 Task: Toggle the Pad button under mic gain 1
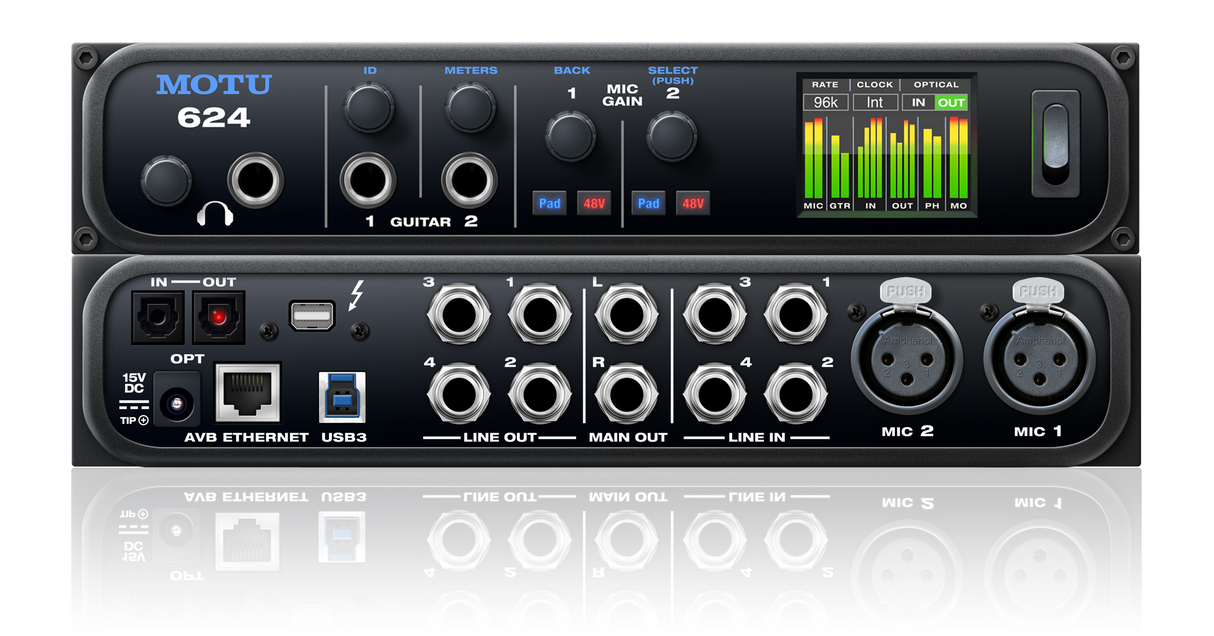point(549,203)
